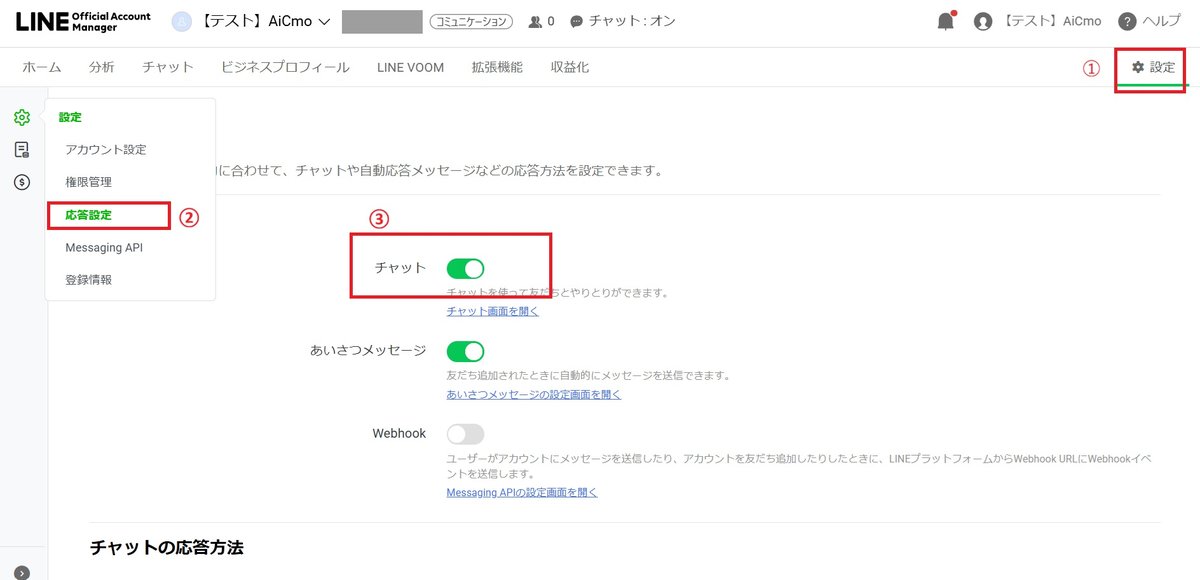The width and height of the screenshot is (1200, 580).
Task: Select アカウント設定 in settings menu
Action: pyautogui.click(x=106, y=150)
